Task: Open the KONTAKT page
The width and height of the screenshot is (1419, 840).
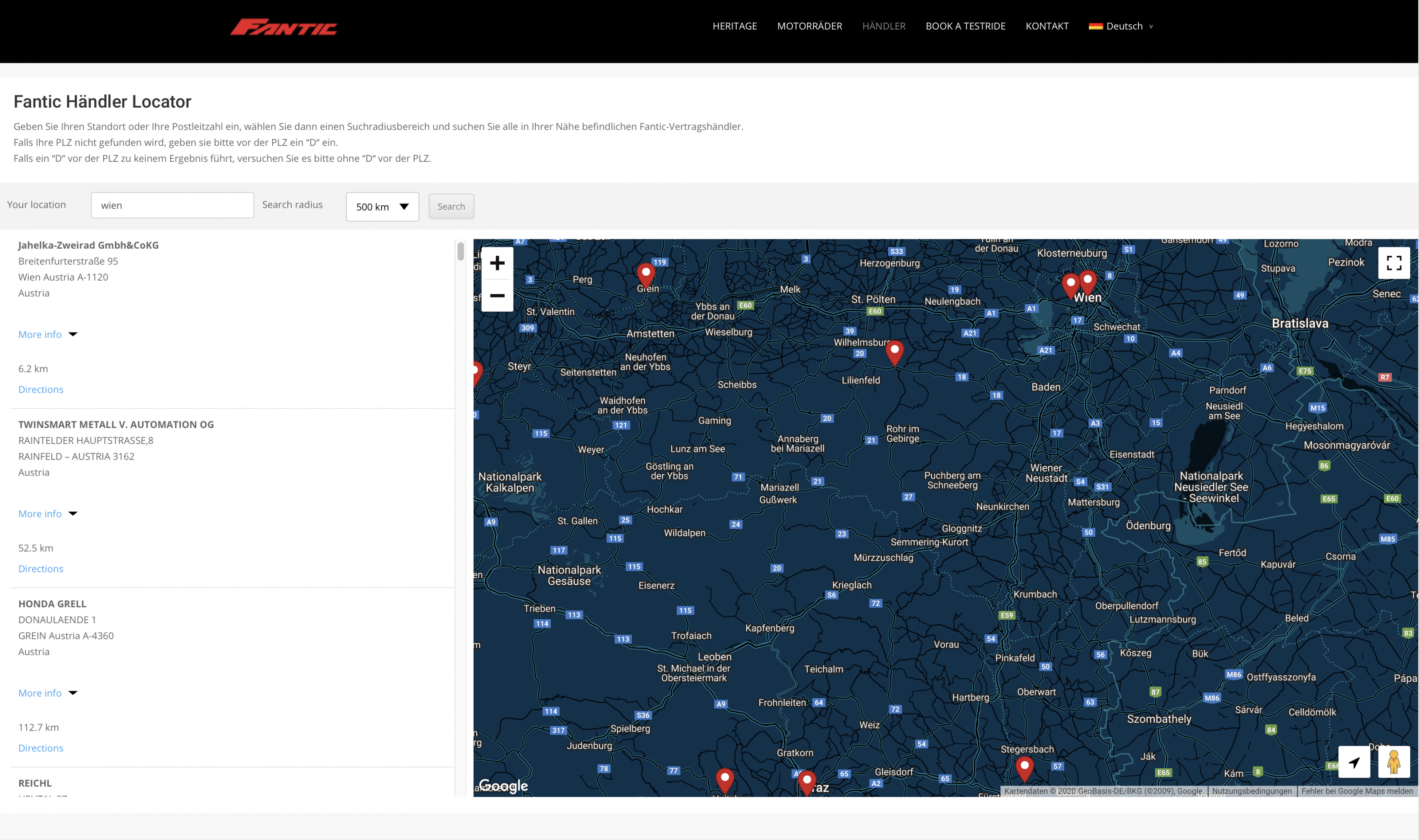Action: click(1047, 26)
